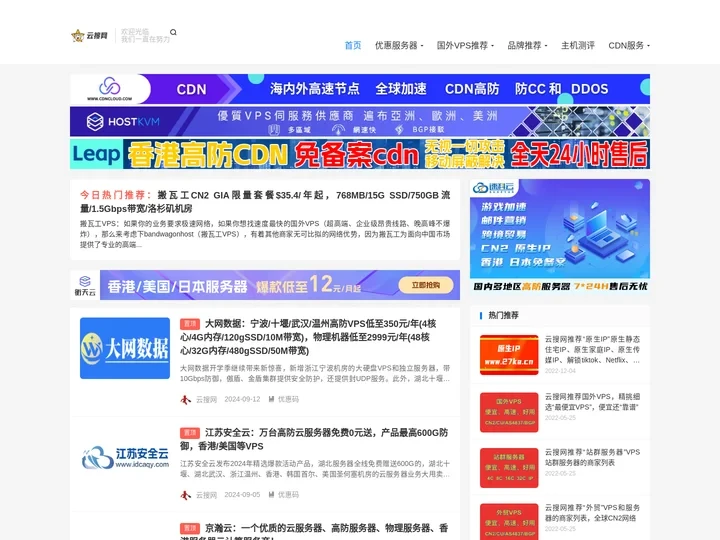Expand the CDN服务 dropdown menu
Viewport: 720px width, 540px height.
629,45
